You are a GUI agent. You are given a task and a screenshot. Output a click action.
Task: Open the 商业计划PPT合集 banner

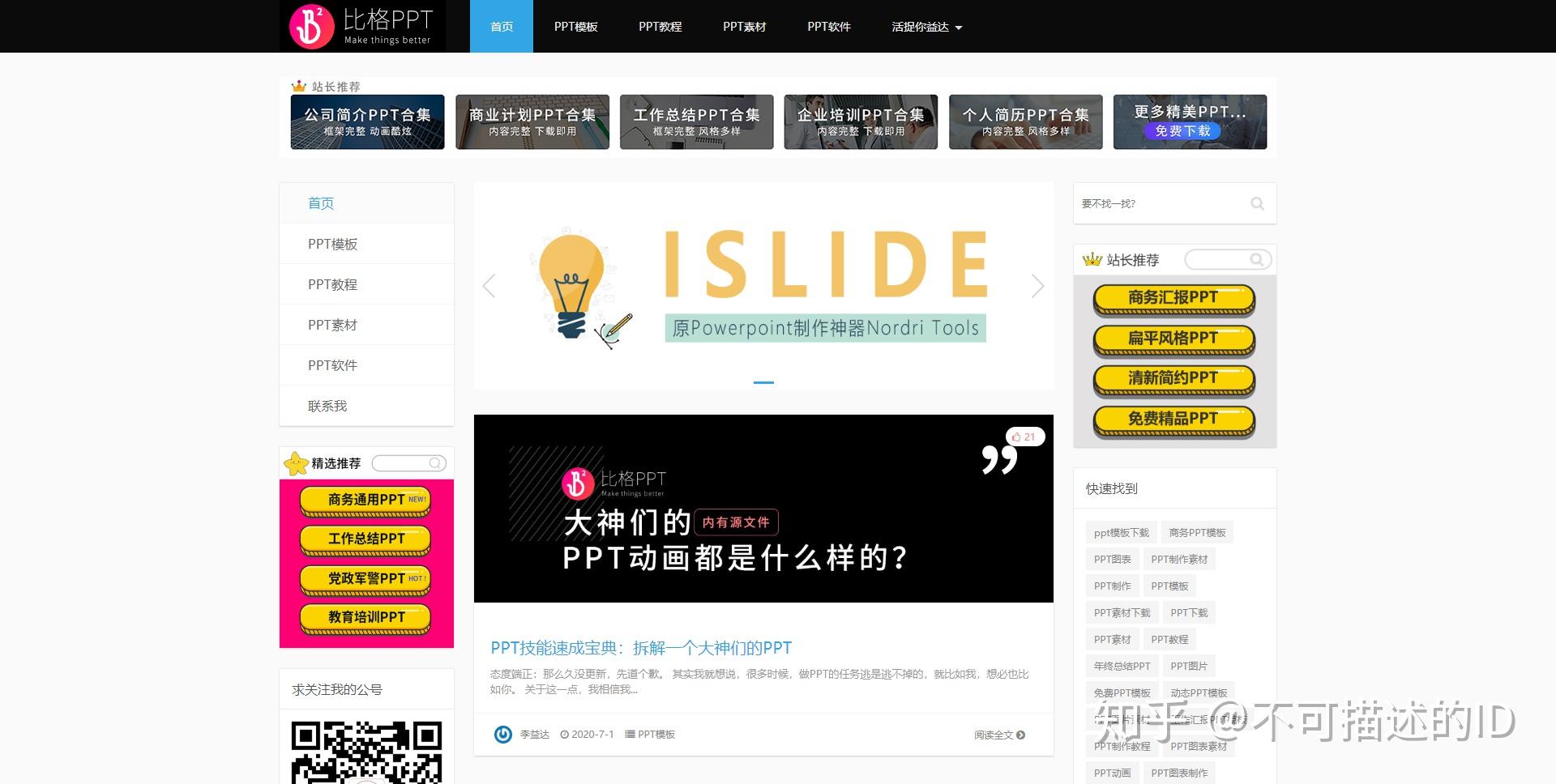[532, 122]
